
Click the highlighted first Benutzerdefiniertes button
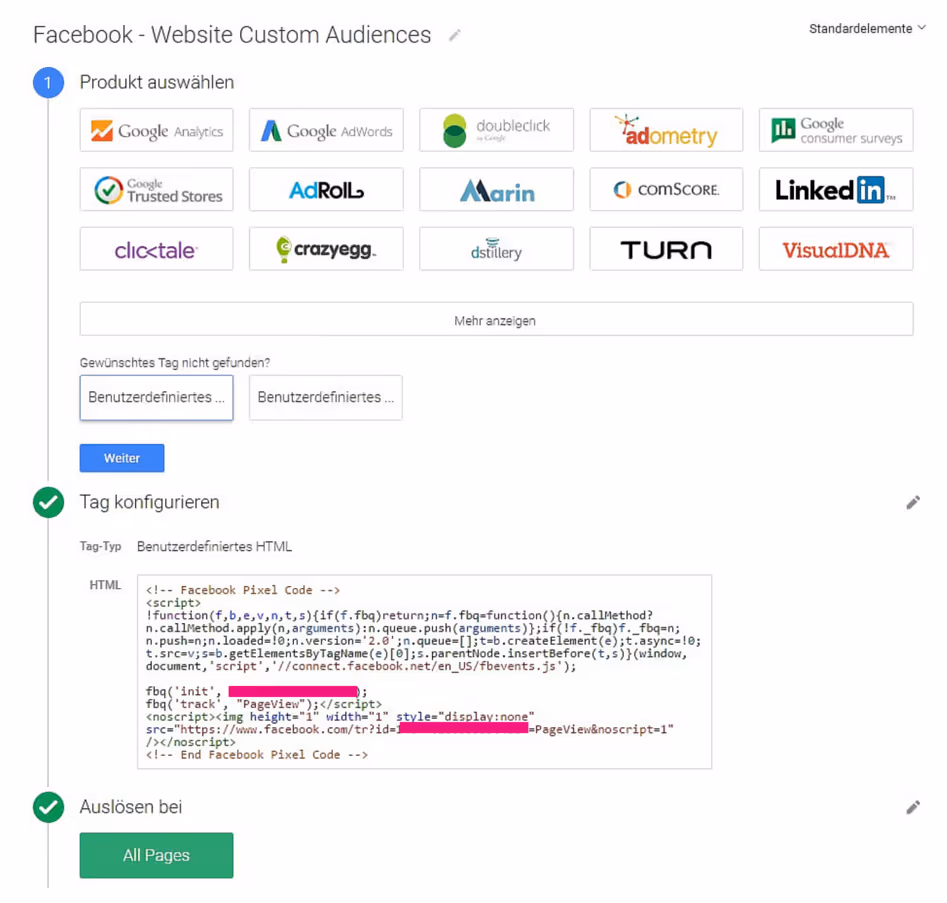click(156, 397)
